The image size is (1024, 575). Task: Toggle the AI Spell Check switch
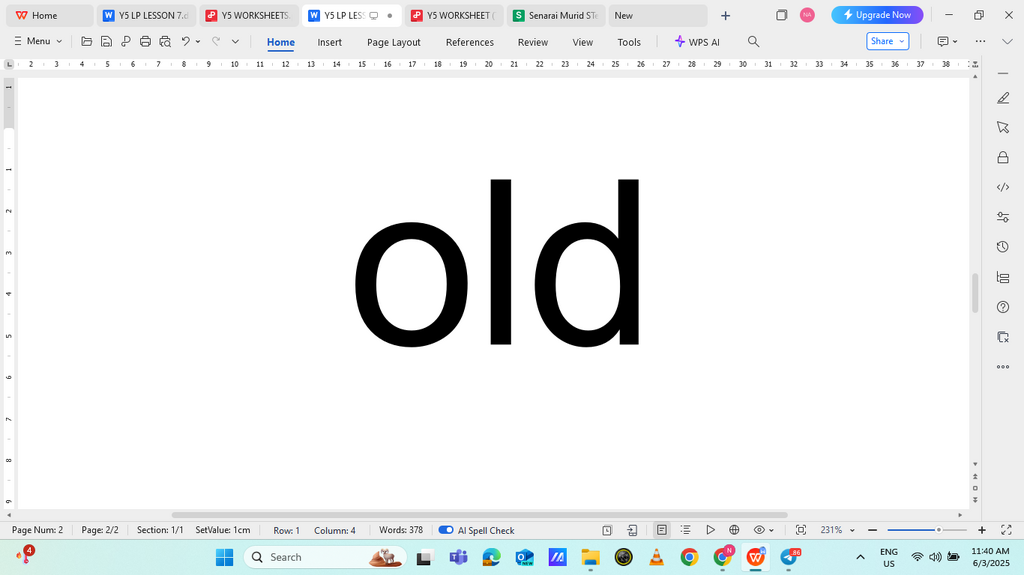[x=446, y=530]
